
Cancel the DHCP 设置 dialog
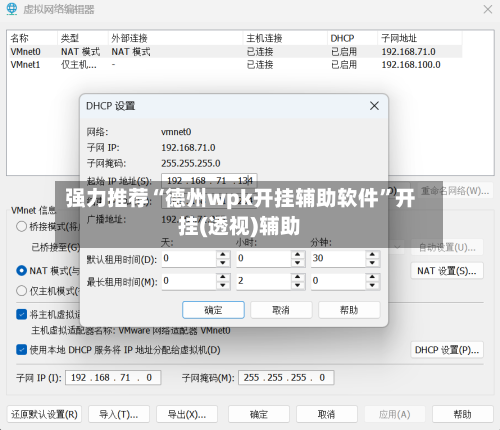click(281, 310)
